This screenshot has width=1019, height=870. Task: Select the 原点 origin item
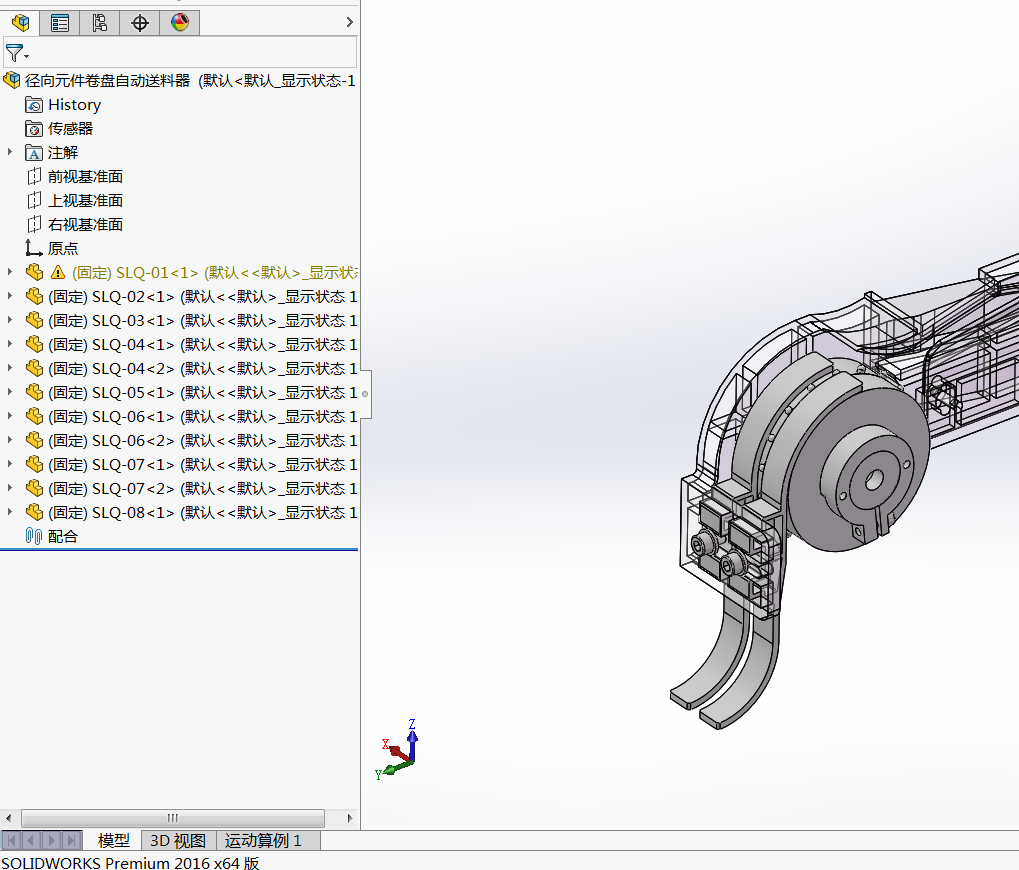coord(51,248)
